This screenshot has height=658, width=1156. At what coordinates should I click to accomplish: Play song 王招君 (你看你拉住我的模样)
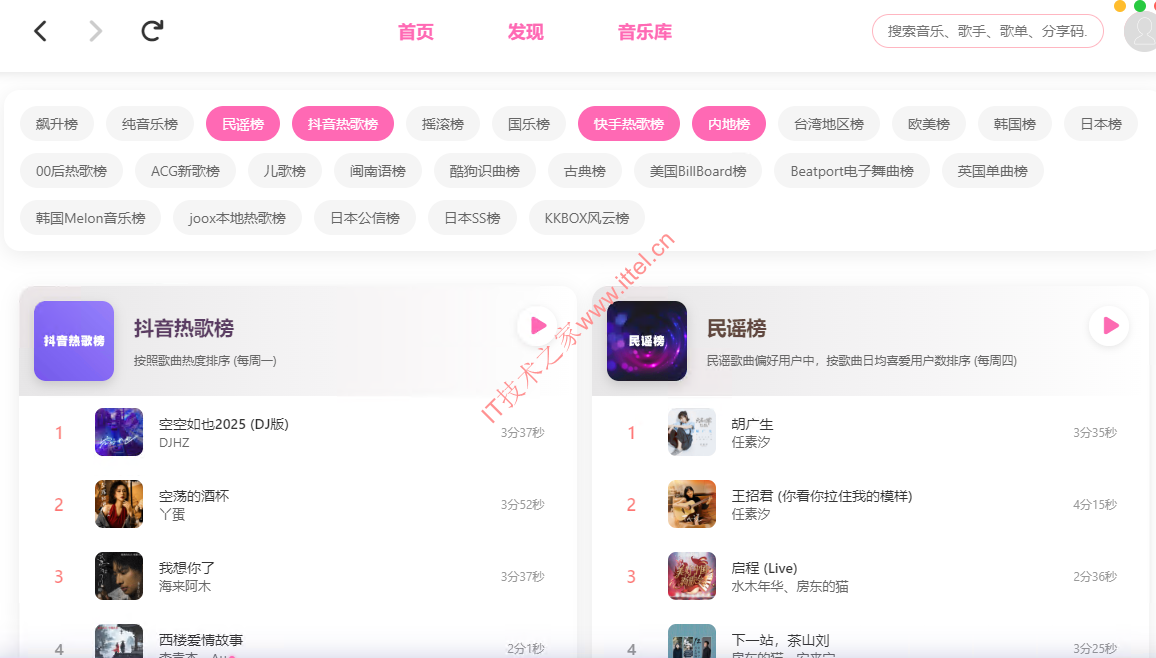pyautogui.click(x=821, y=496)
